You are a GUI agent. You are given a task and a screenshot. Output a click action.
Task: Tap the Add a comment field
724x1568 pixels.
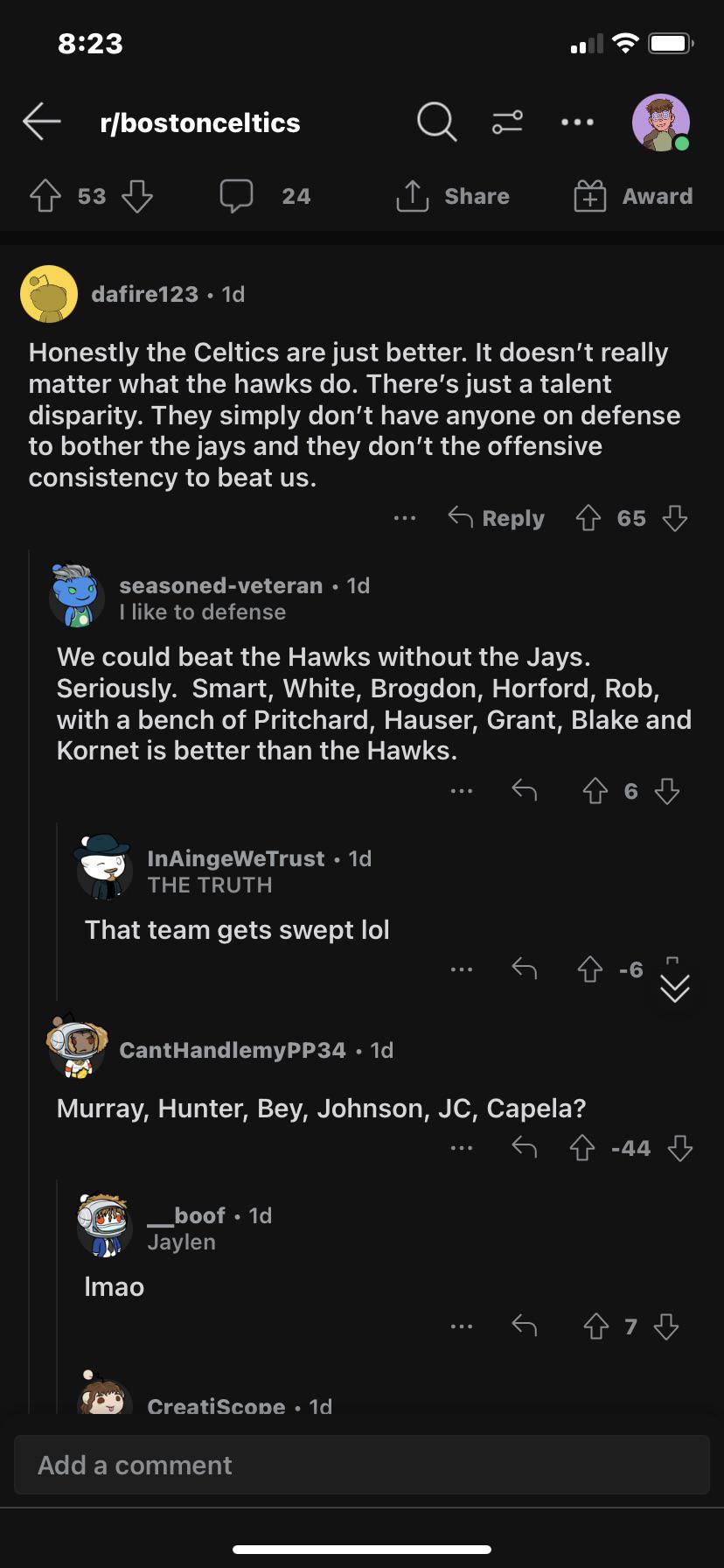tap(361, 1465)
